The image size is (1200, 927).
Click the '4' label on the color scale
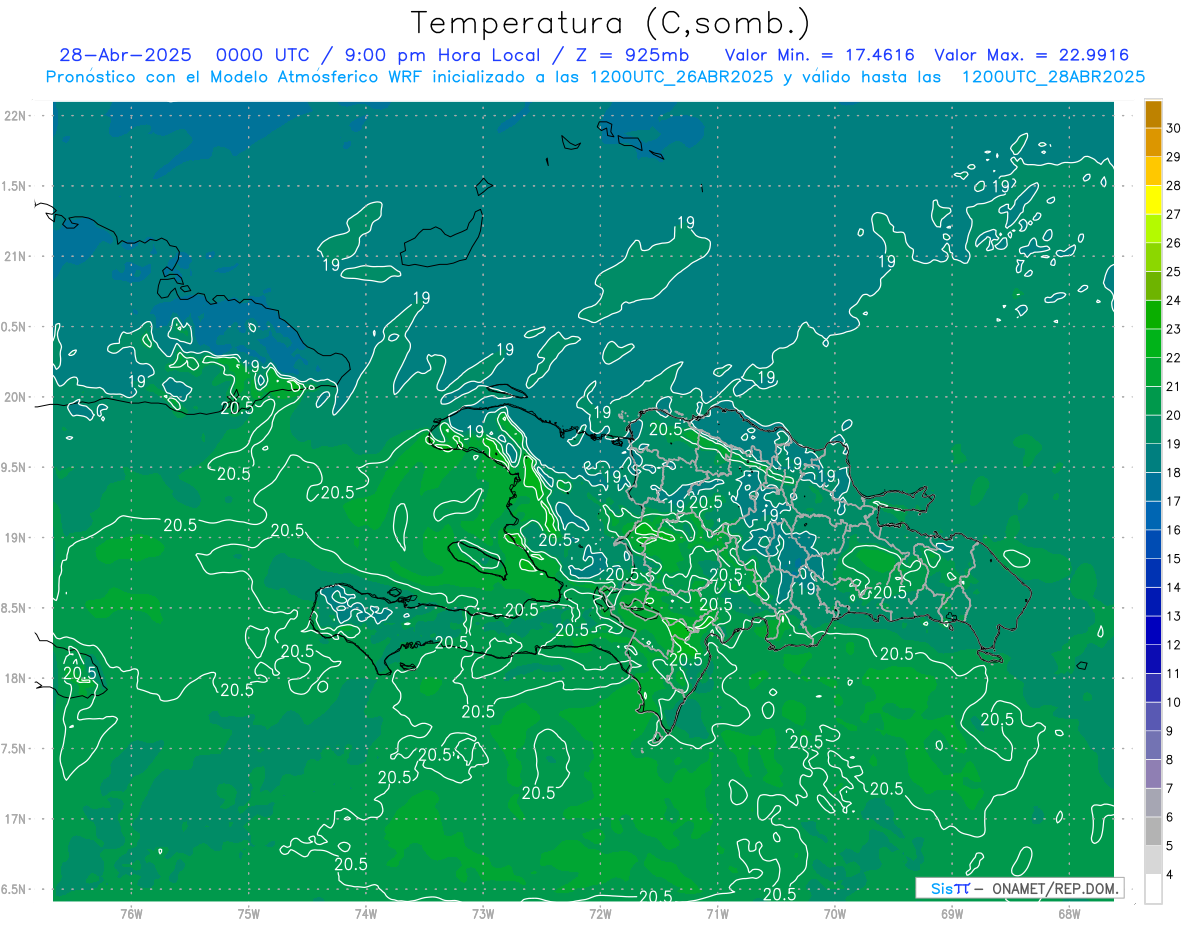(x=1170, y=874)
